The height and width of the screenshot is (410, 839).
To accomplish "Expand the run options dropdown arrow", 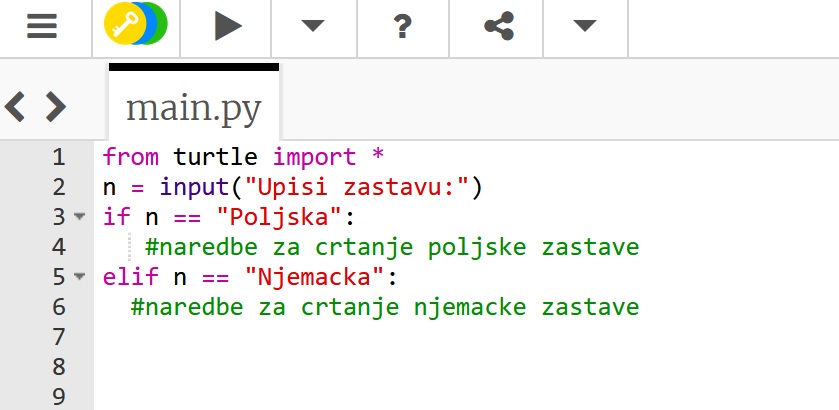I will click(x=314, y=27).
